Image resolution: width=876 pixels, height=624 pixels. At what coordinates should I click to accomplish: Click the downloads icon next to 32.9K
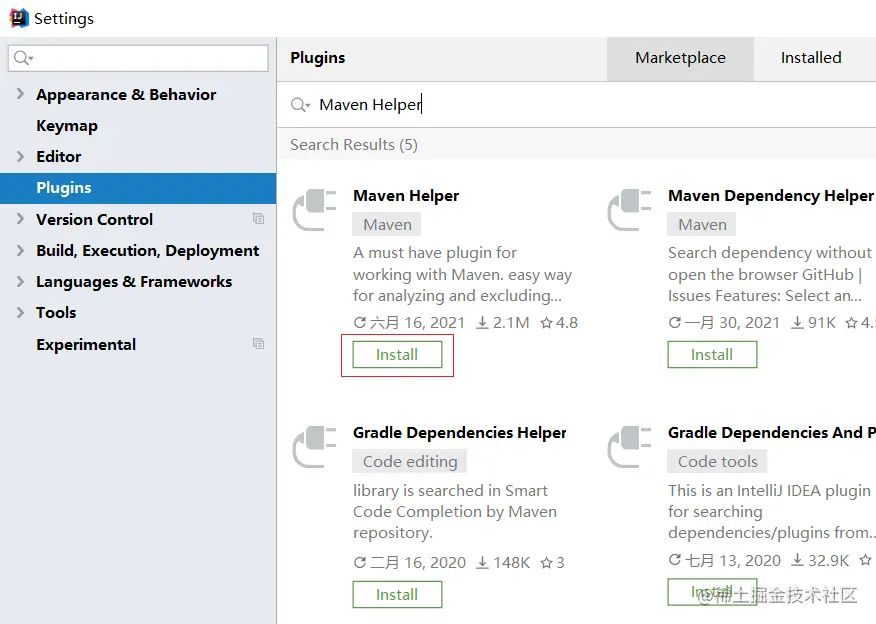tap(798, 560)
